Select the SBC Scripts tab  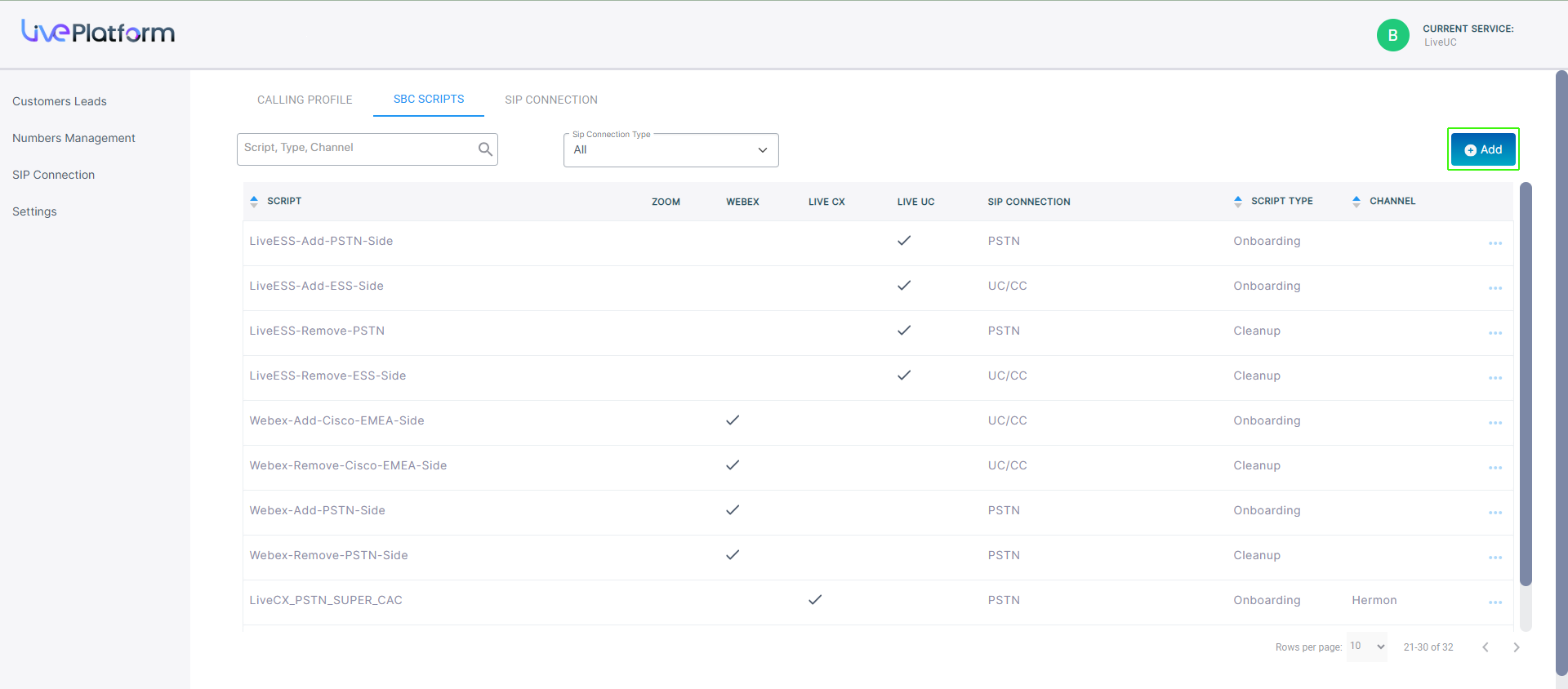point(429,99)
